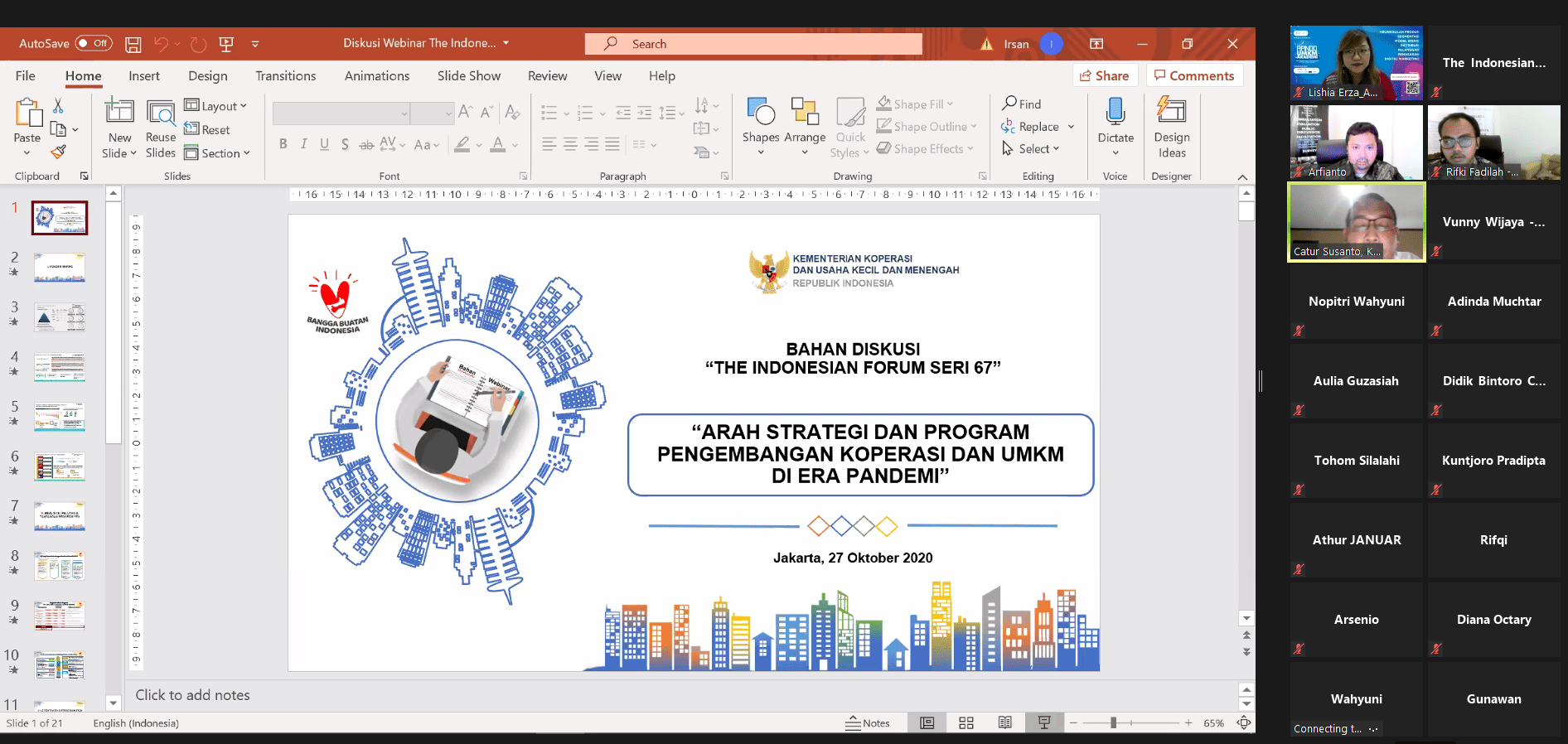Screen dimensions: 1568x744
Task: Click the New Slide icon
Action: tap(119, 112)
